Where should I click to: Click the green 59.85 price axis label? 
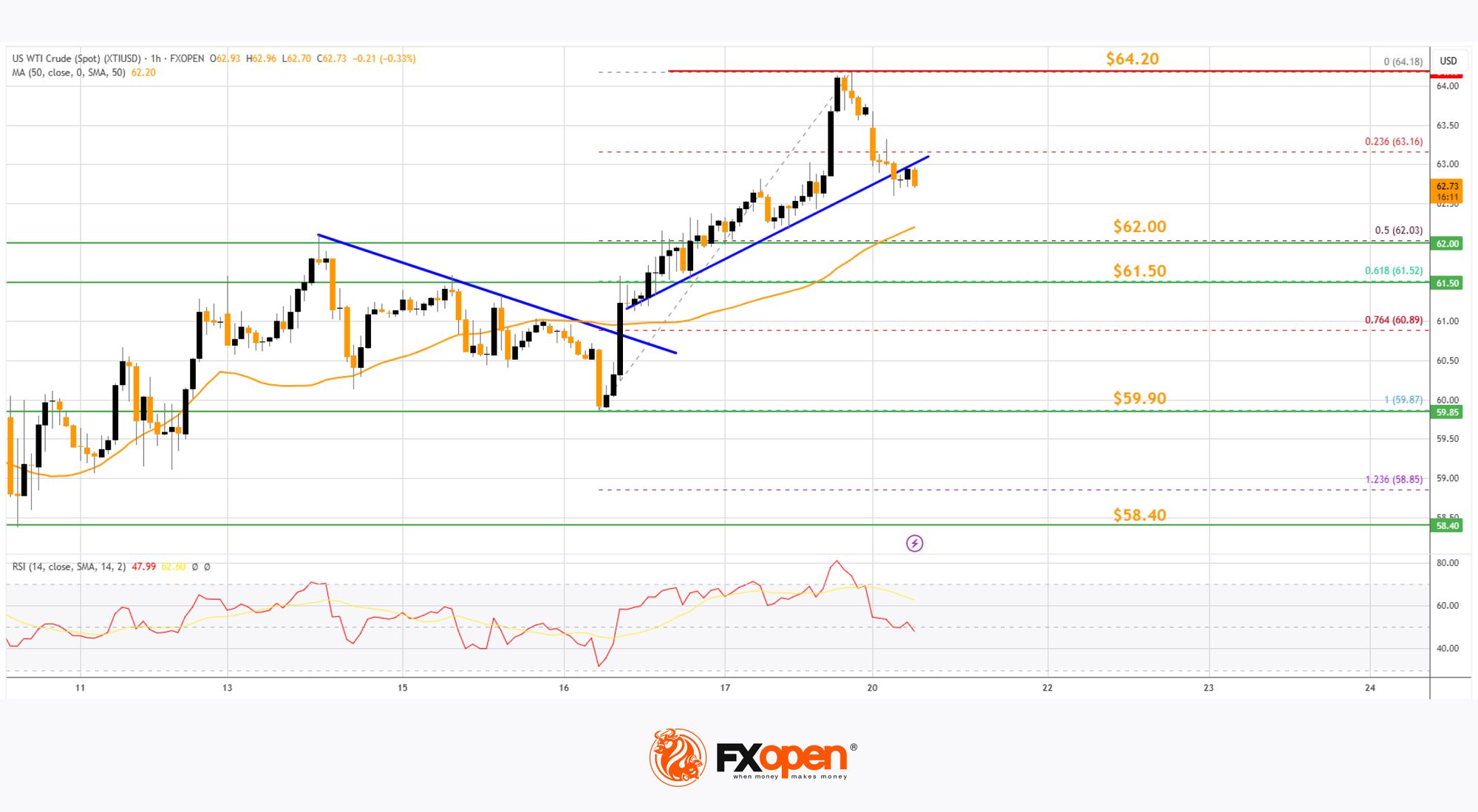point(1447,412)
